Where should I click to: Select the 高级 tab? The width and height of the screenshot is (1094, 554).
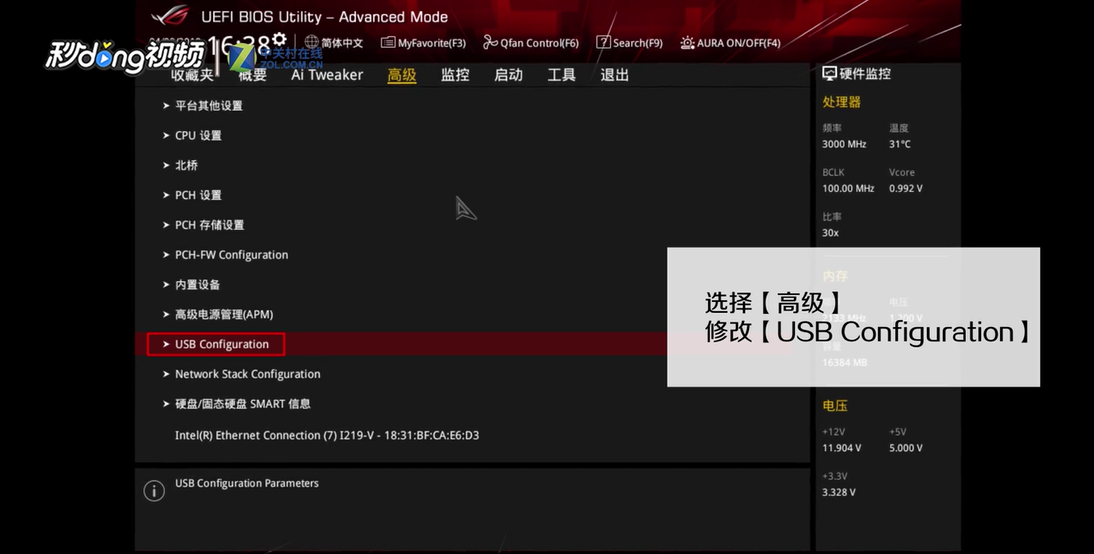(402, 75)
